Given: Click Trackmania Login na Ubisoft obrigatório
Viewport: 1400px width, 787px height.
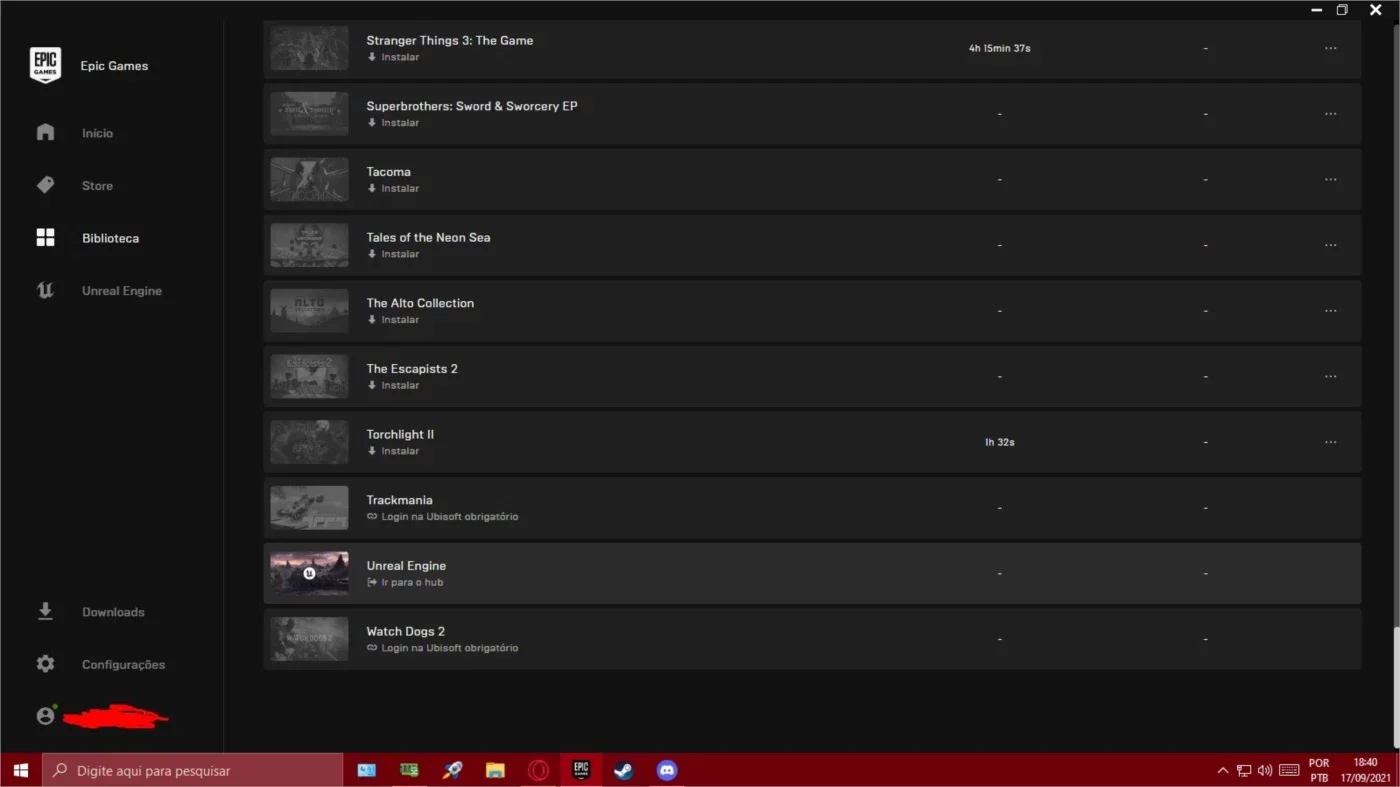Looking at the screenshot, I should coord(442,517).
